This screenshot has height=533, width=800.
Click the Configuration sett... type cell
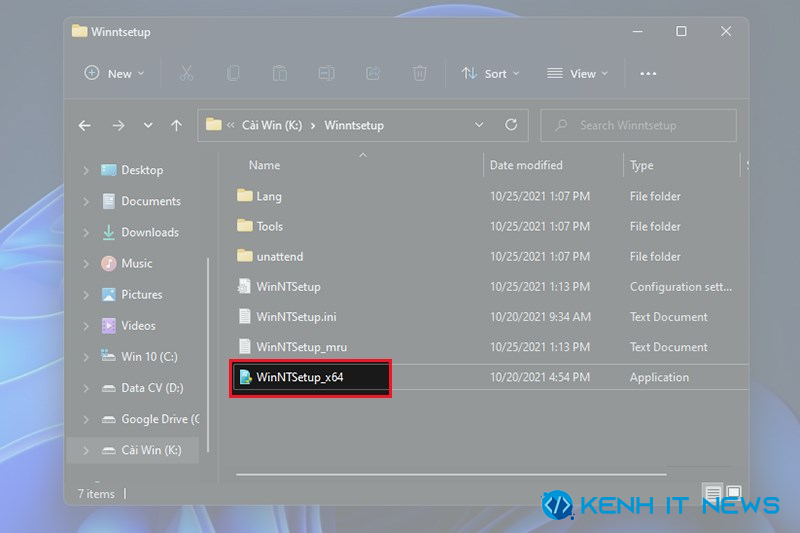[681, 287]
